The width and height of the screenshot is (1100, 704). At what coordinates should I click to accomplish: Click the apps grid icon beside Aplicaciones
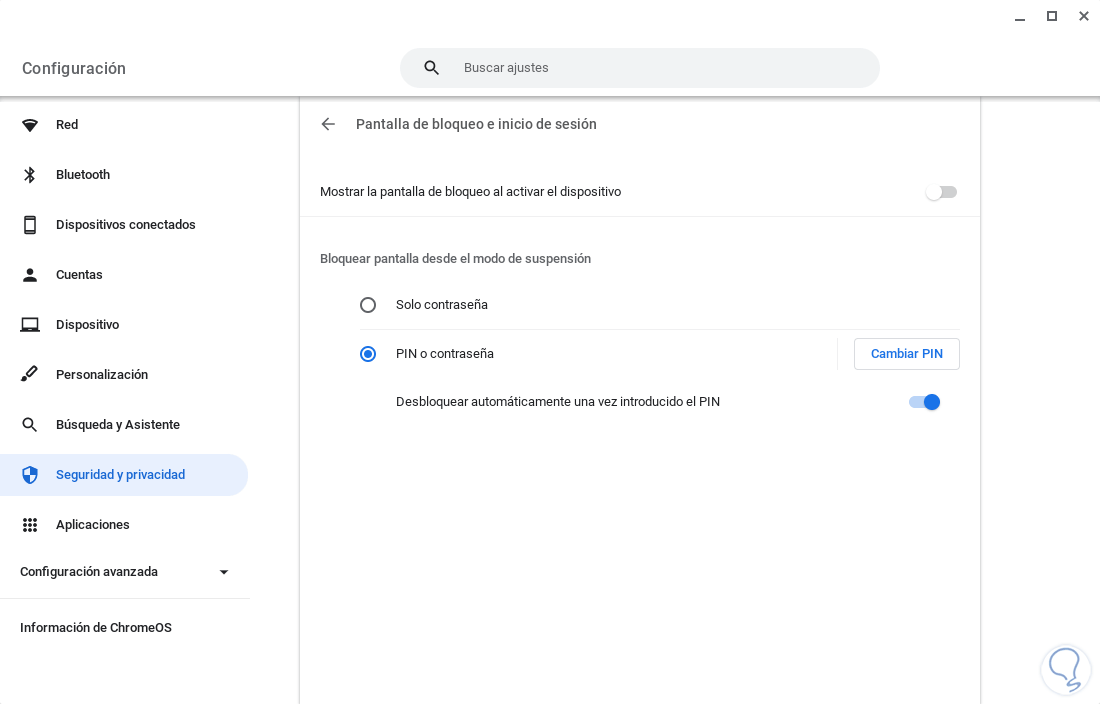30,525
